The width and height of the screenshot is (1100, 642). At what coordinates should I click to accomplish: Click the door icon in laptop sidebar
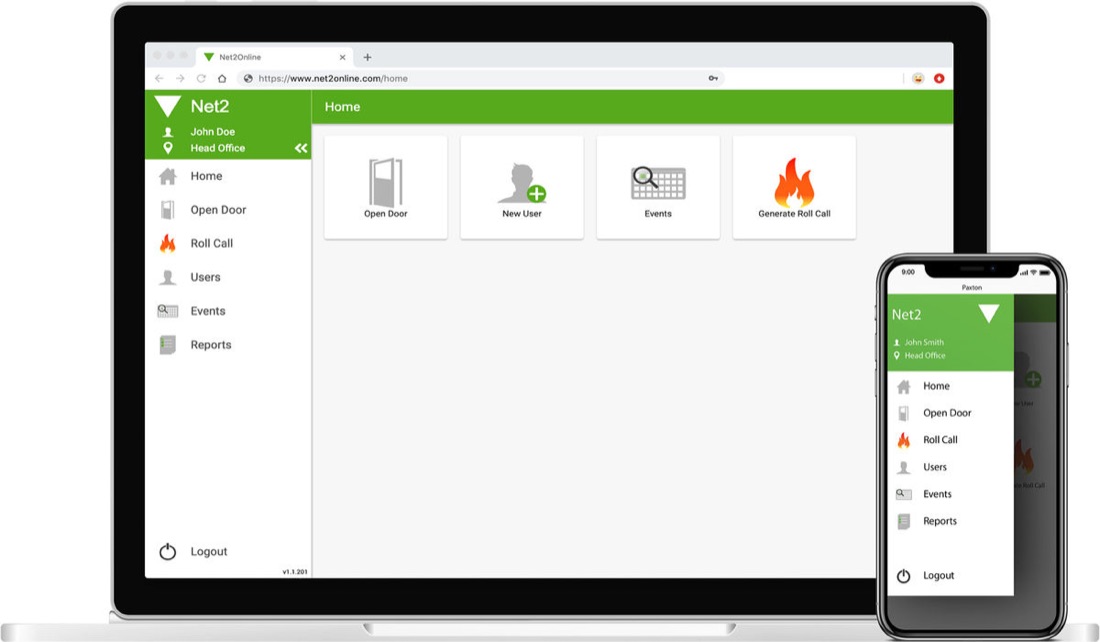click(167, 210)
